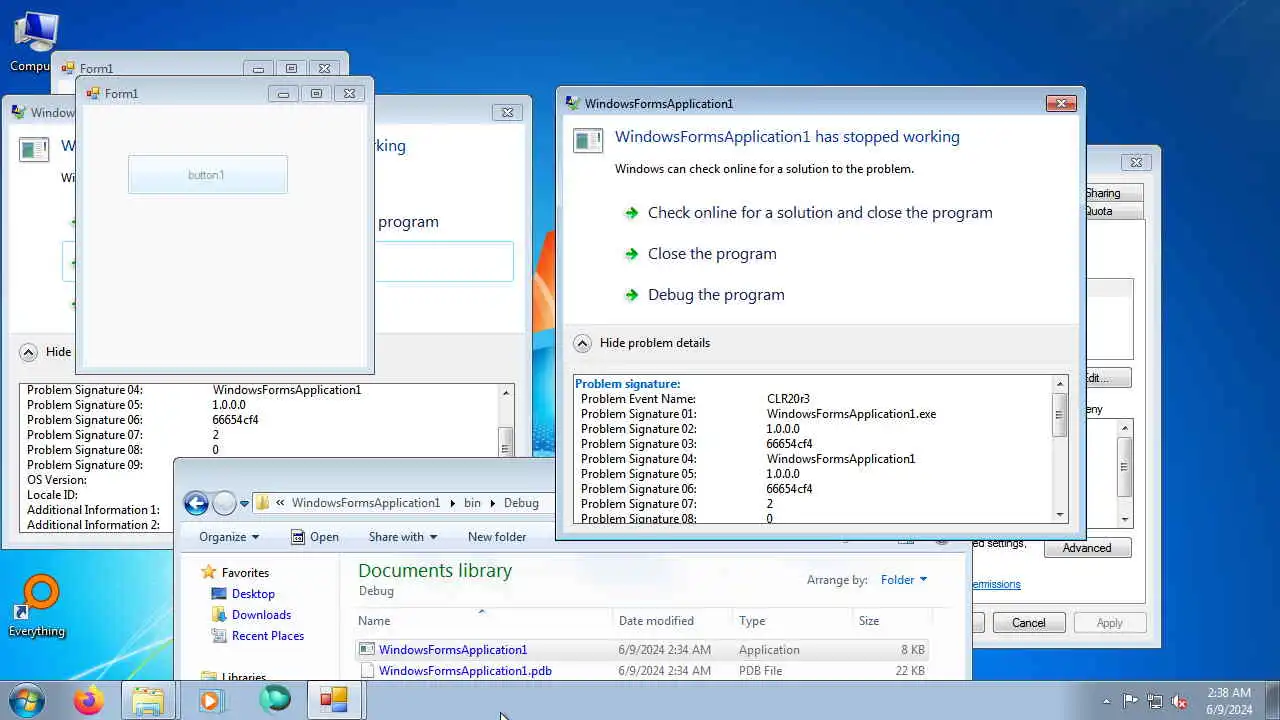
Task: Launch Firefox from taskbar
Action: tap(88, 701)
